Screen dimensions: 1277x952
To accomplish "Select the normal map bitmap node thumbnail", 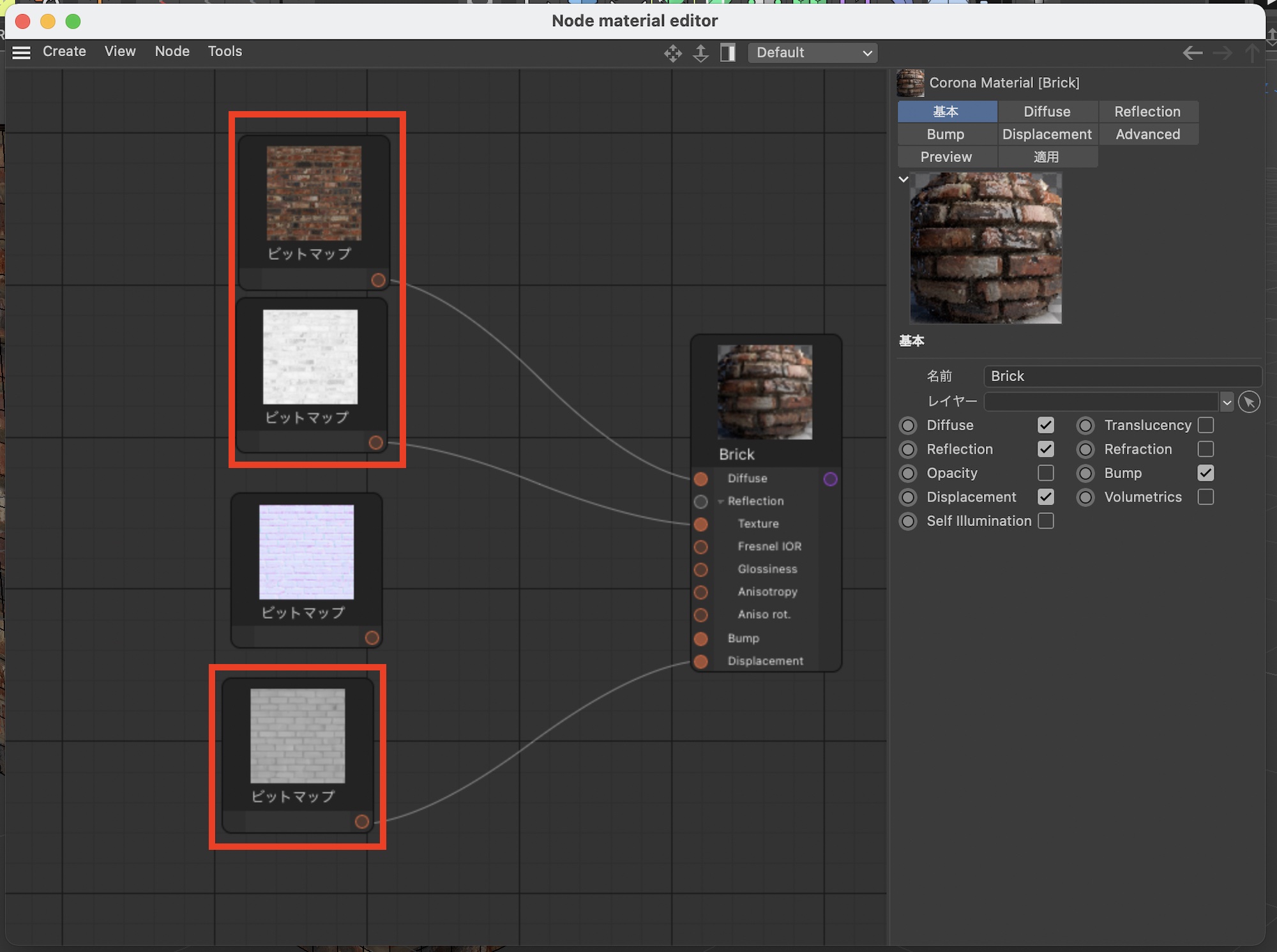I will (x=306, y=552).
